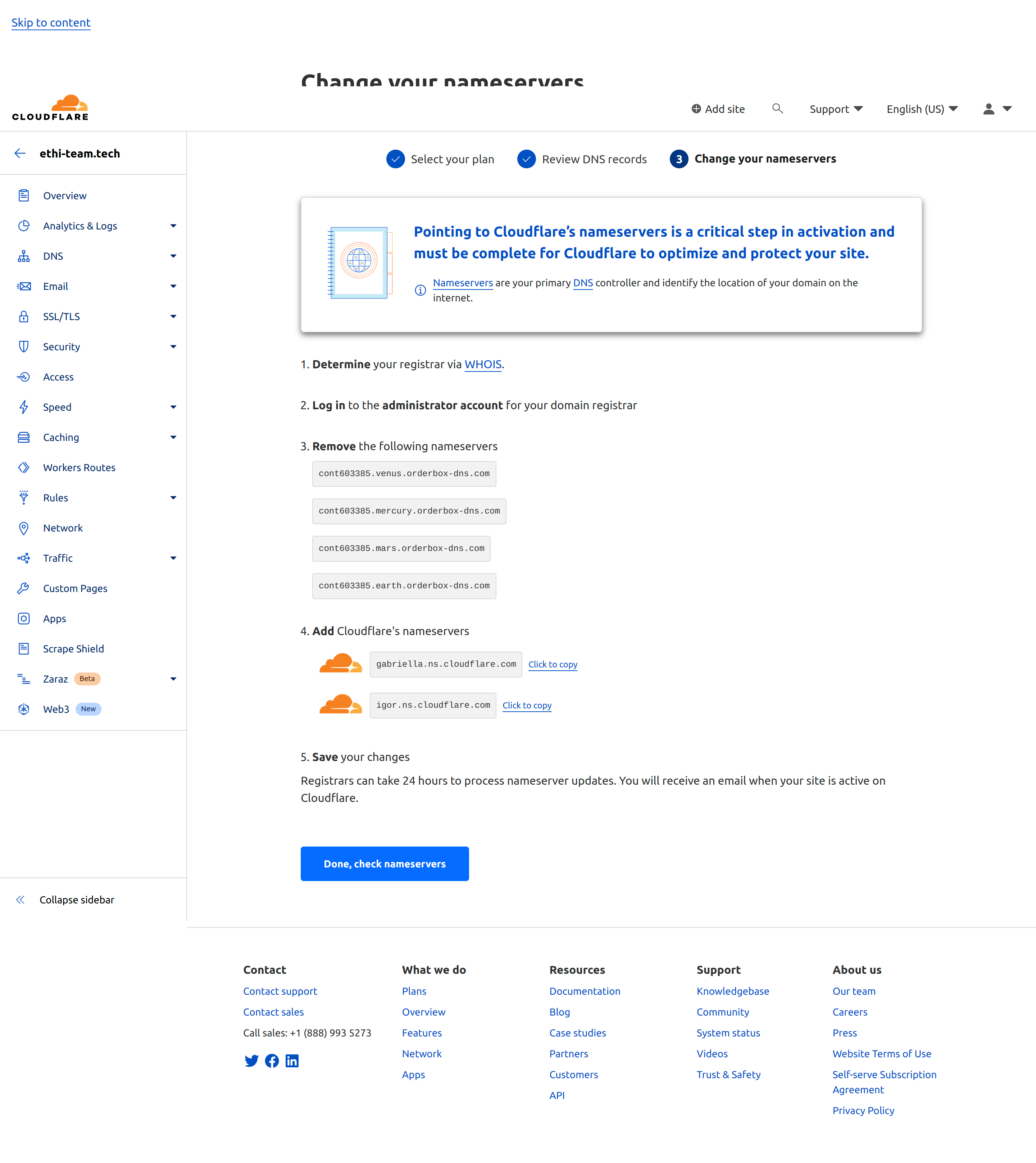Click the Traffic routing icon
Image resolution: width=1036 pixels, height=1163 pixels.
pyautogui.click(x=23, y=558)
